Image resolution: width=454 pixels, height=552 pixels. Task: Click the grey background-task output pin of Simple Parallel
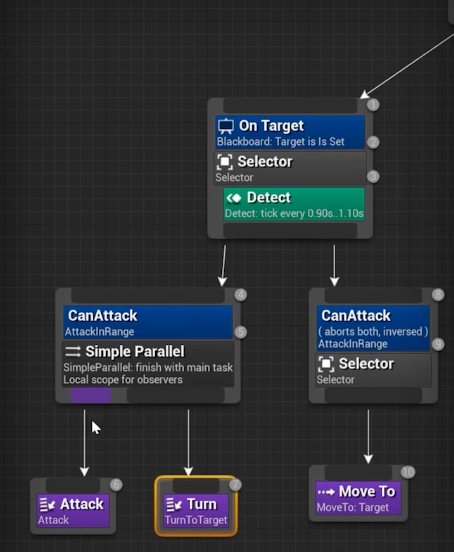(x=176, y=395)
